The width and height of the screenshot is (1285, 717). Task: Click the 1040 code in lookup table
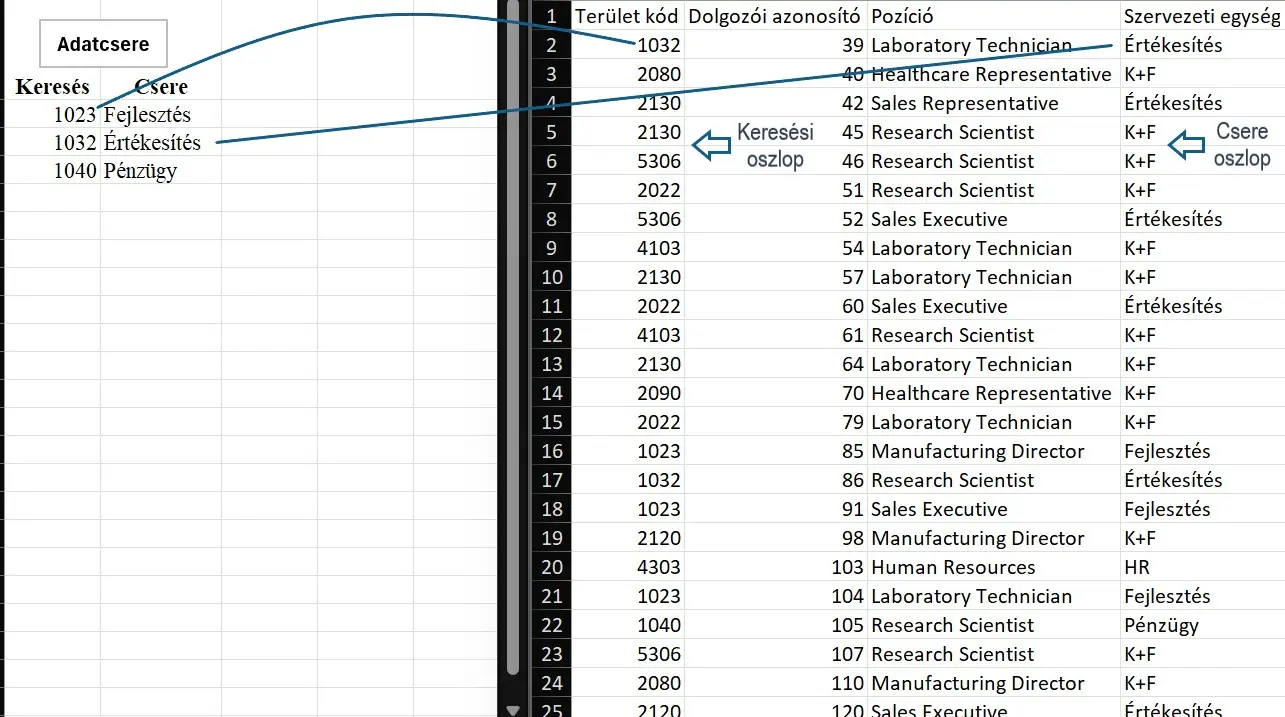(75, 171)
